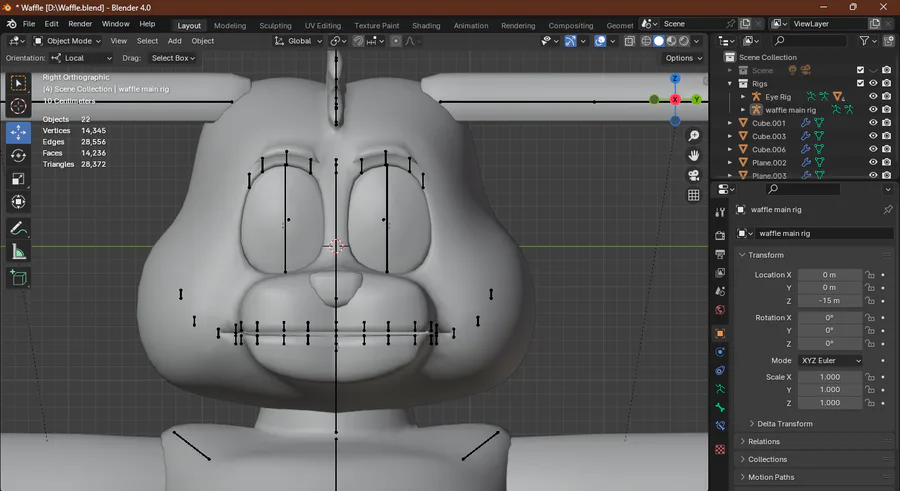Click the Z axis on navigation gizmo
The image size is (900, 491).
click(x=675, y=78)
